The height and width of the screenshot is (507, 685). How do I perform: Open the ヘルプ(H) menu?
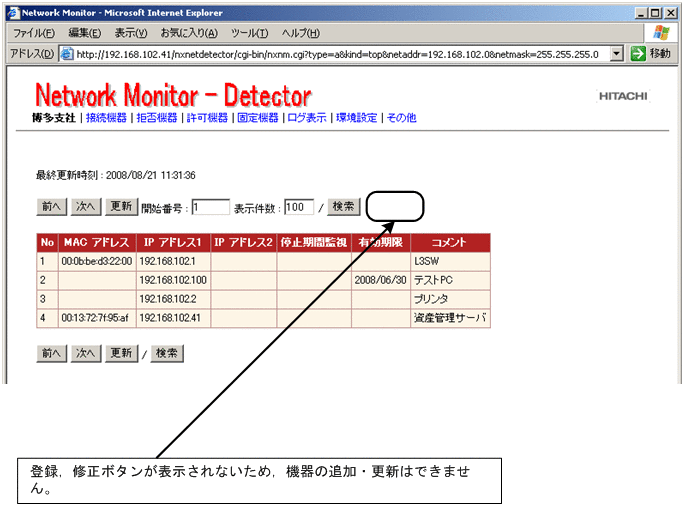coord(301,33)
